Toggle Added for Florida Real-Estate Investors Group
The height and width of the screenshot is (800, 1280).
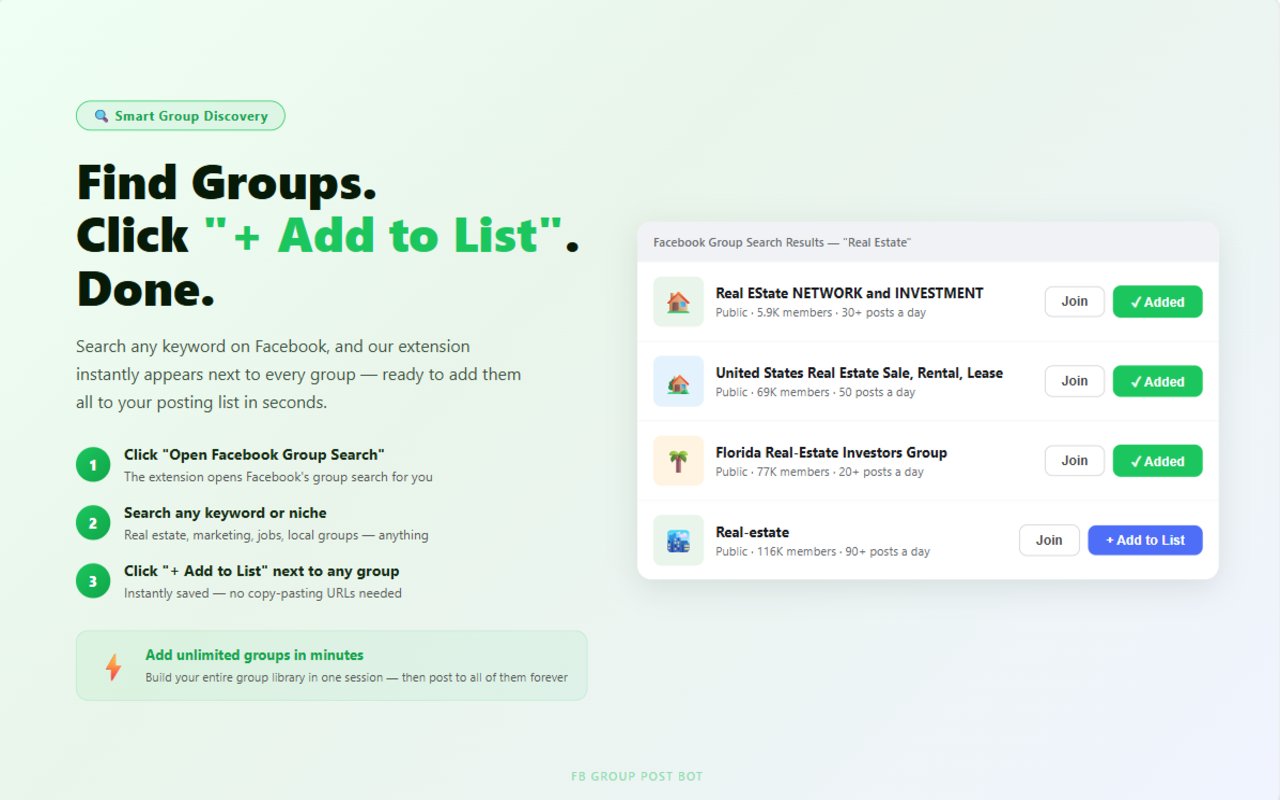tap(1157, 460)
